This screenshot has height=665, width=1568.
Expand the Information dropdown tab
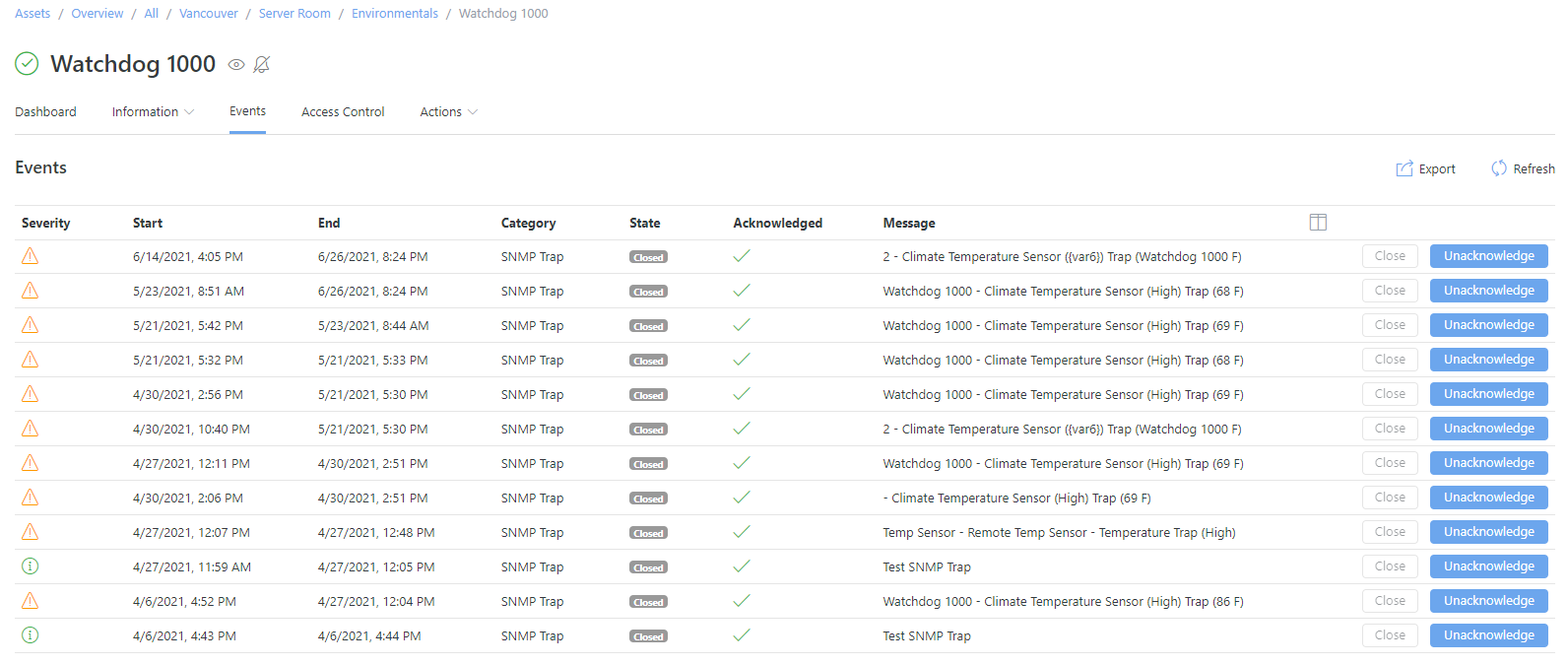[153, 112]
